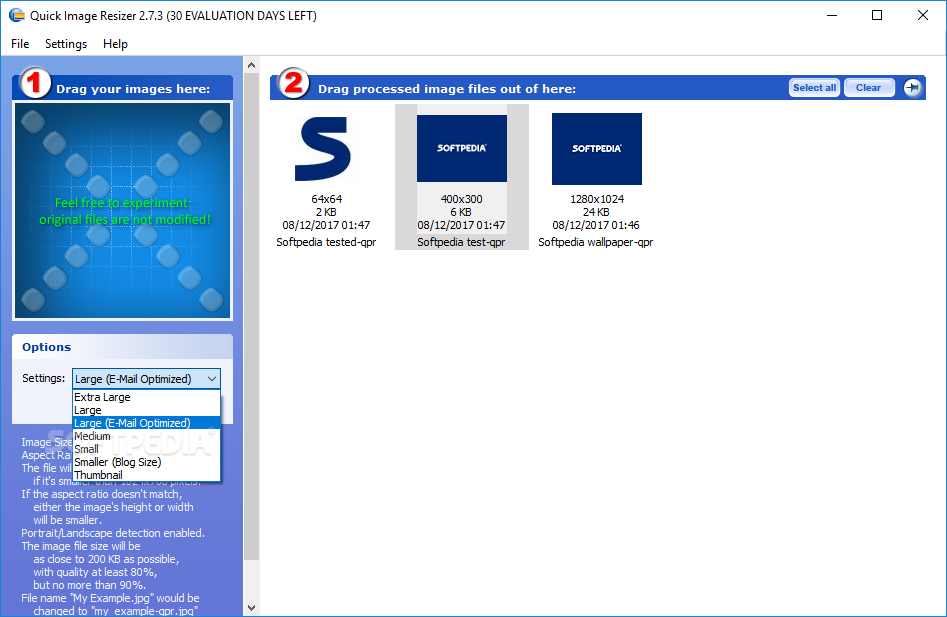Close the Quick Image Resizer window
The image size is (947, 617).
(922, 15)
